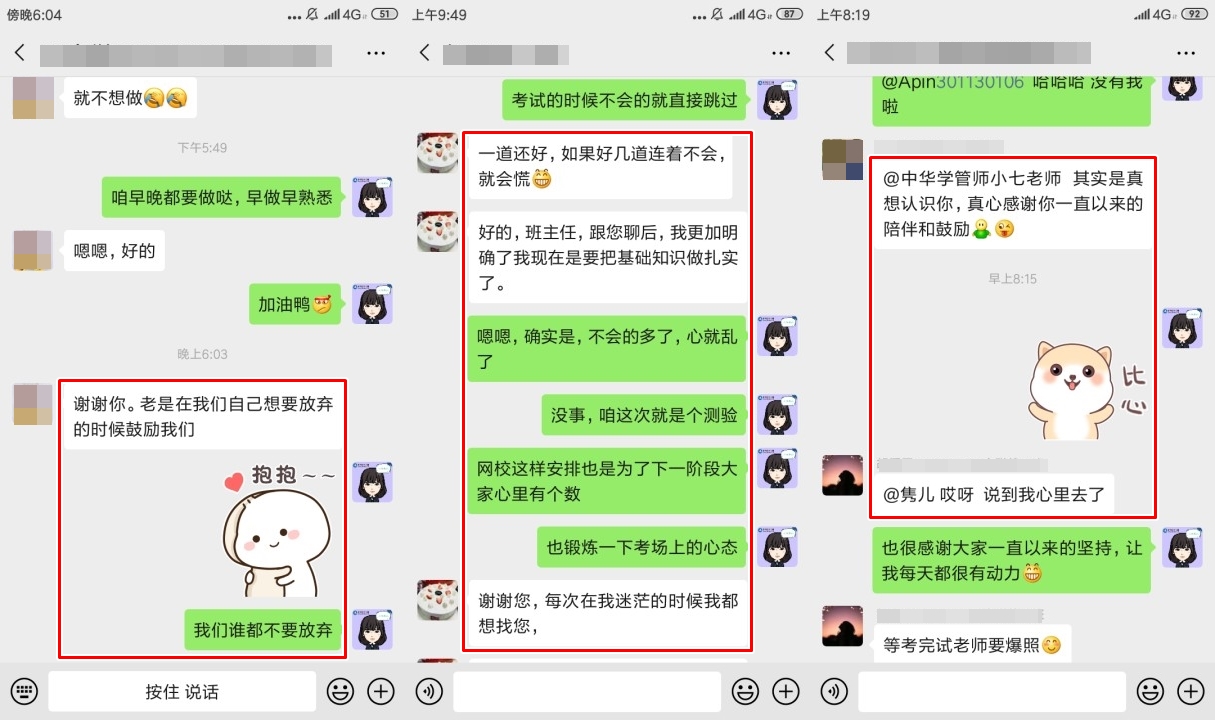Image resolution: width=1215 pixels, height=720 pixels.
Task: Open the chat details menu via middle chat's dots
Action: click(x=780, y=52)
